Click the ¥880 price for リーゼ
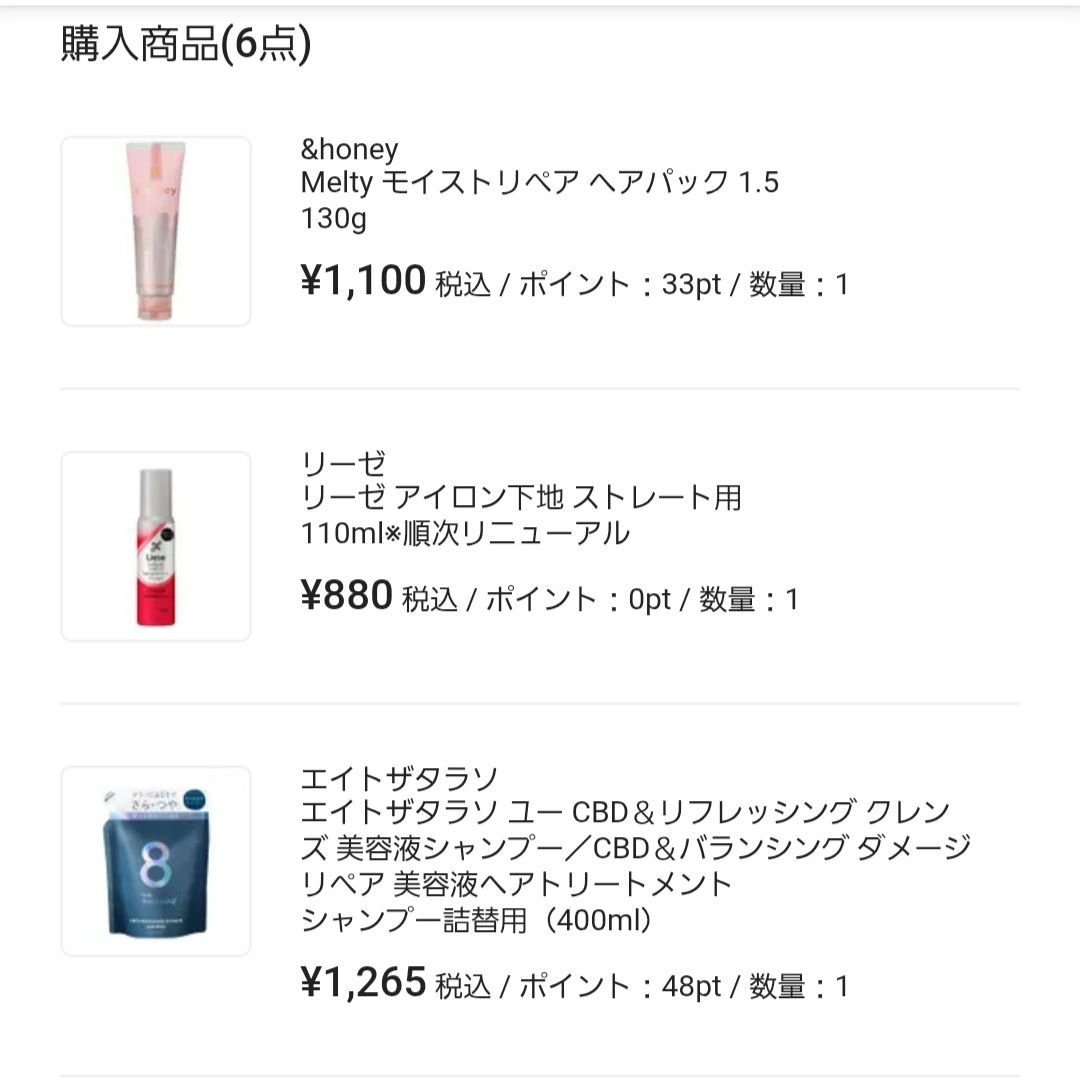Viewport: 1080px width, 1080px height. (x=348, y=595)
